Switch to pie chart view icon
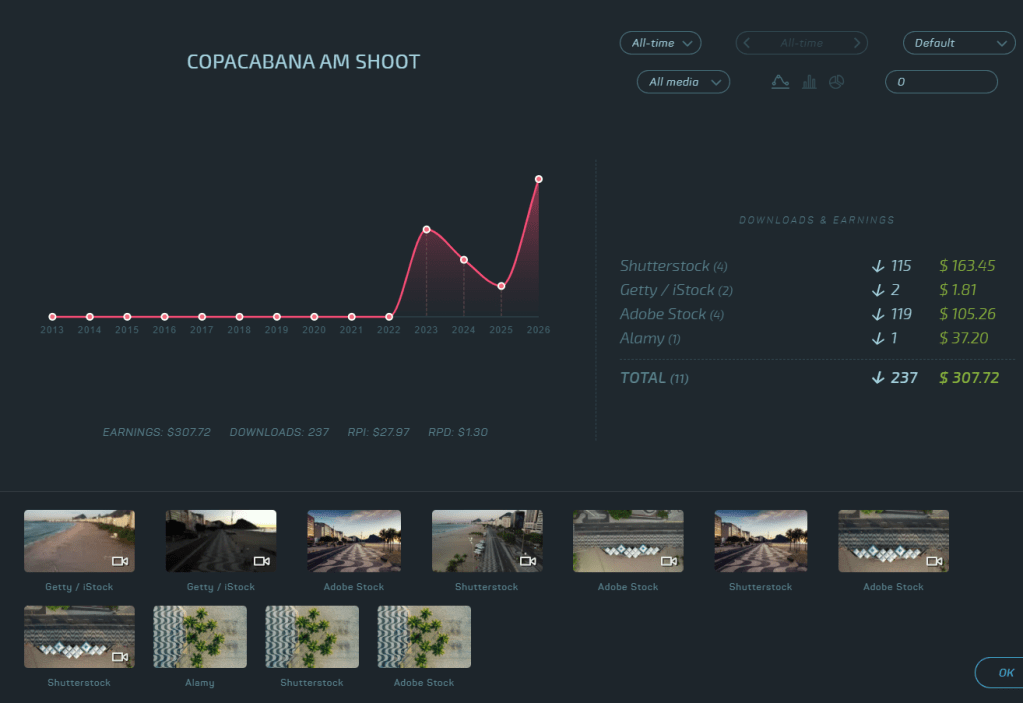This screenshot has width=1023, height=703. (836, 82)
